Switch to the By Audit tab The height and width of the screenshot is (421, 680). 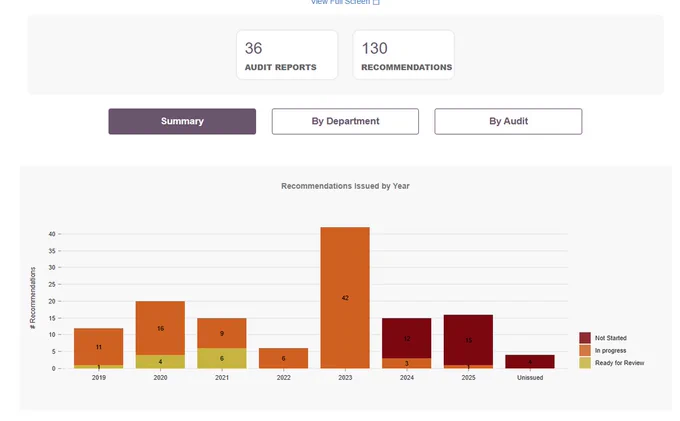[508, 121]
